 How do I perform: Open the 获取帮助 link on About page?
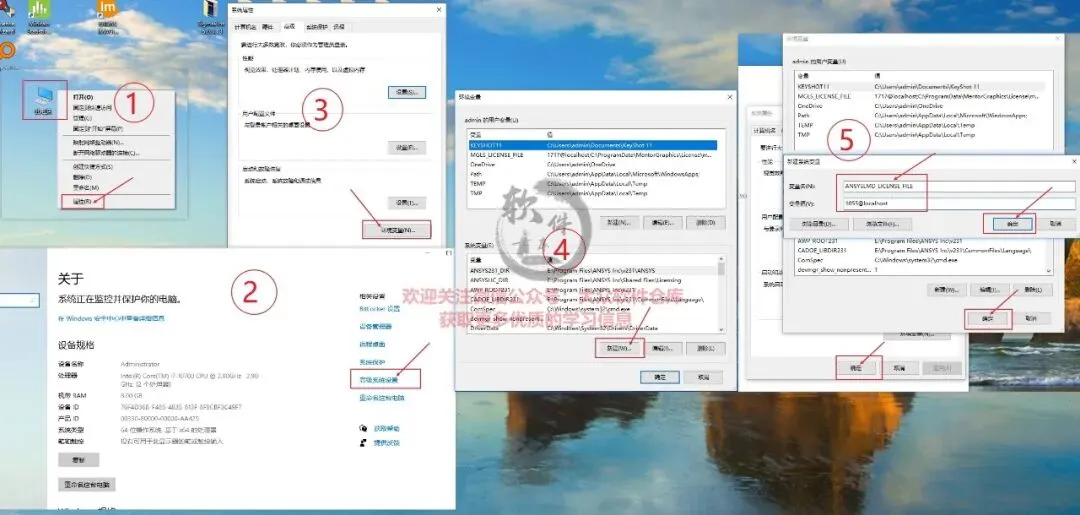coord(386,428)
